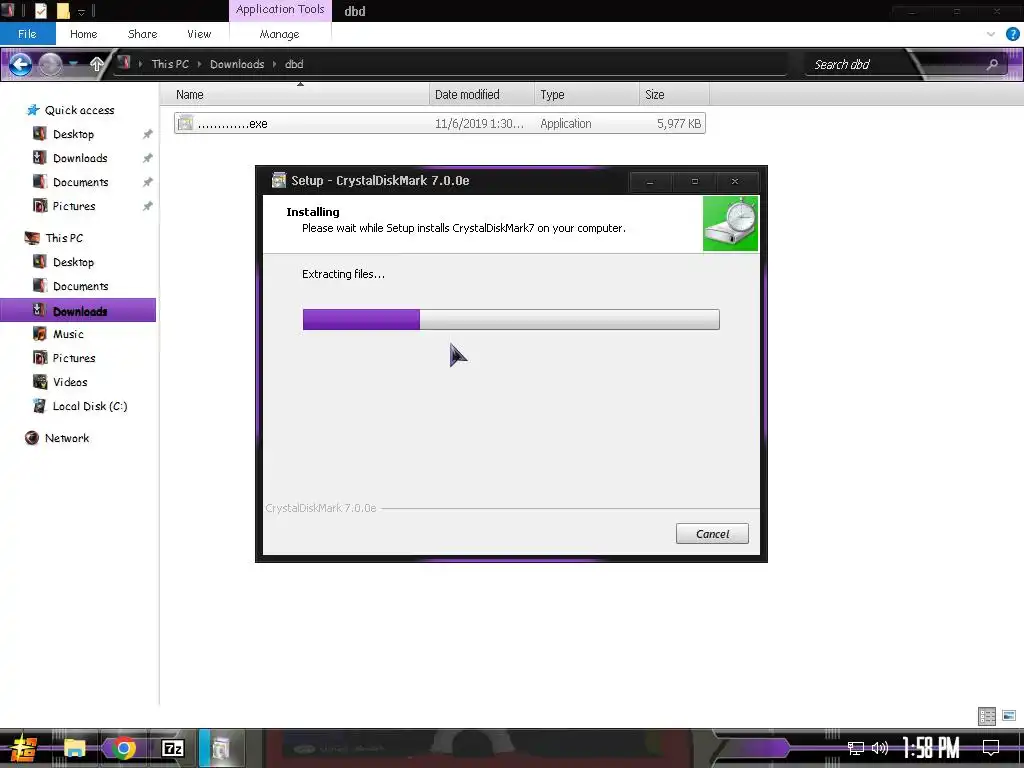Select the Application Tools contextual tab

coord(280,10)
